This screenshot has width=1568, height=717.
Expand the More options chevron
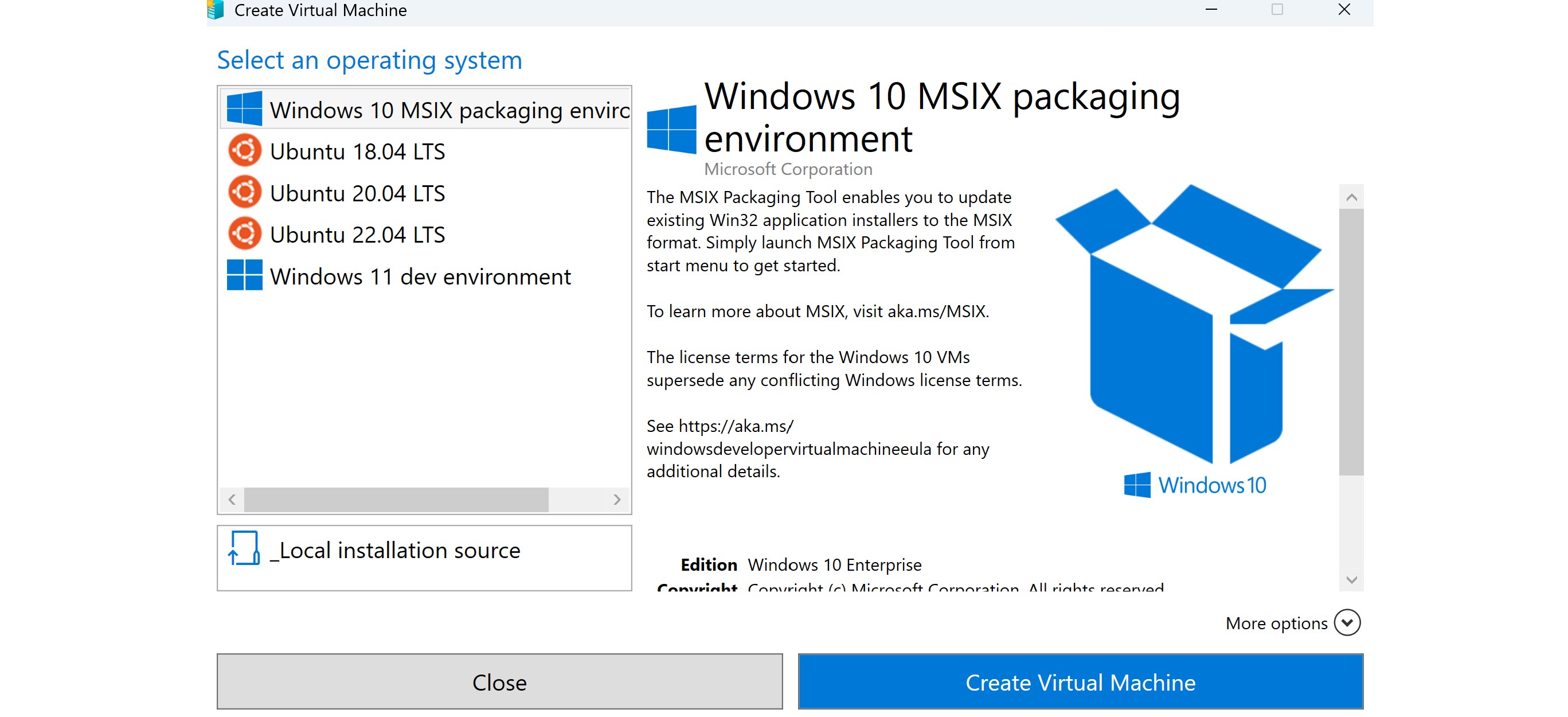[x=1347, y=622]
